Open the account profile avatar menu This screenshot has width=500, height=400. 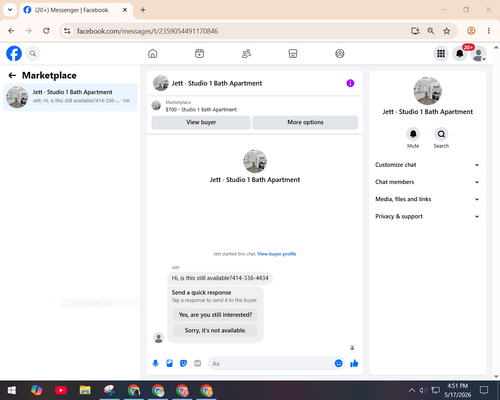click(x=479, y=54)
